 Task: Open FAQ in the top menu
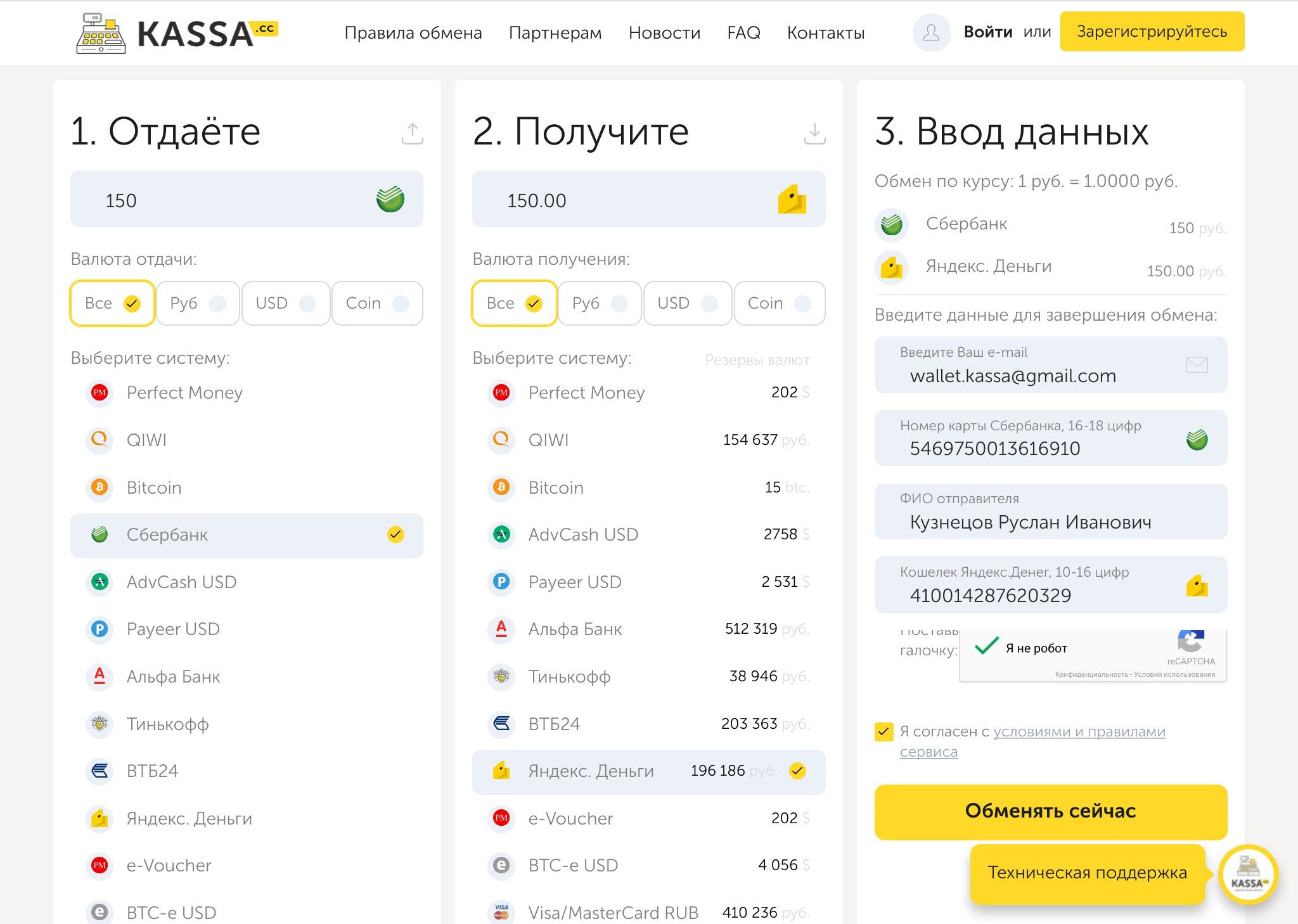click(743, 32)
